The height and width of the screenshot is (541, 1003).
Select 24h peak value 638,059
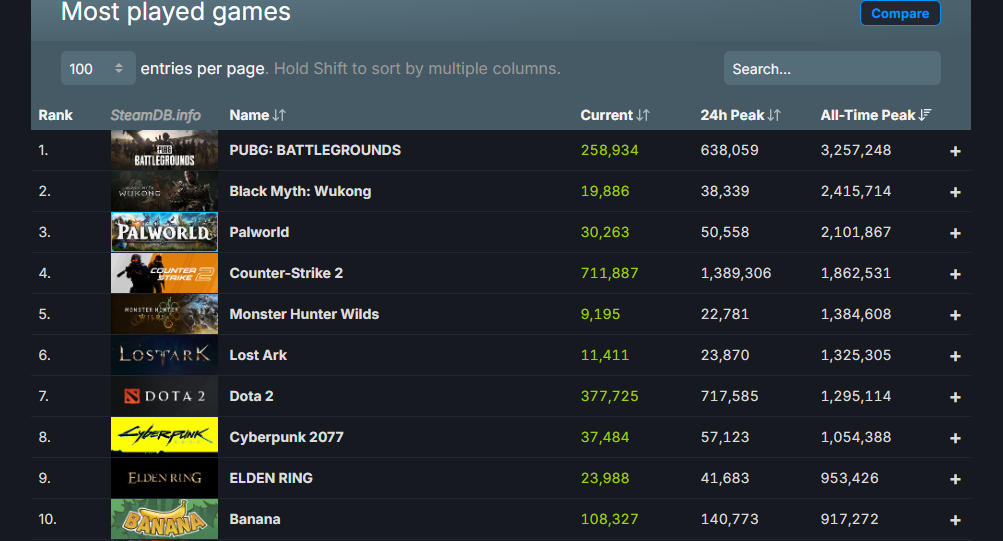[729, 150]
